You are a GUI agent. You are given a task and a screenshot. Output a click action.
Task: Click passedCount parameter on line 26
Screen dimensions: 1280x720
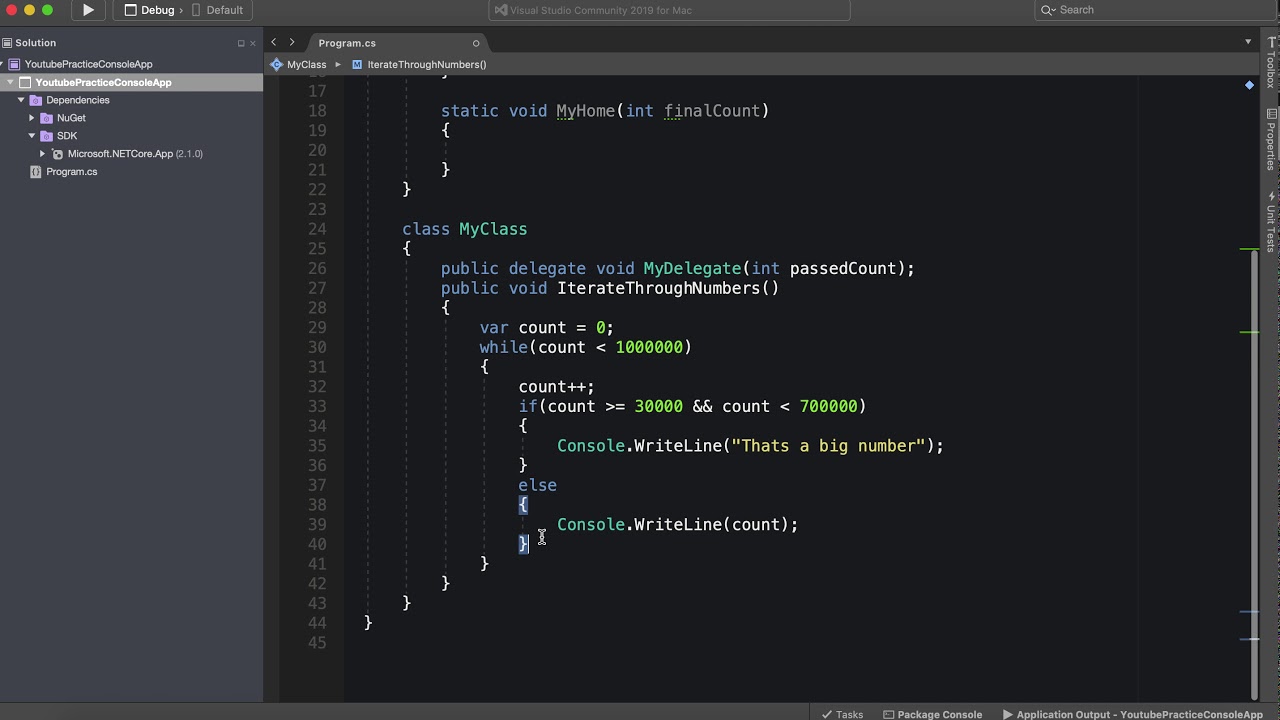pyautogui.click(x=843, y=268)
